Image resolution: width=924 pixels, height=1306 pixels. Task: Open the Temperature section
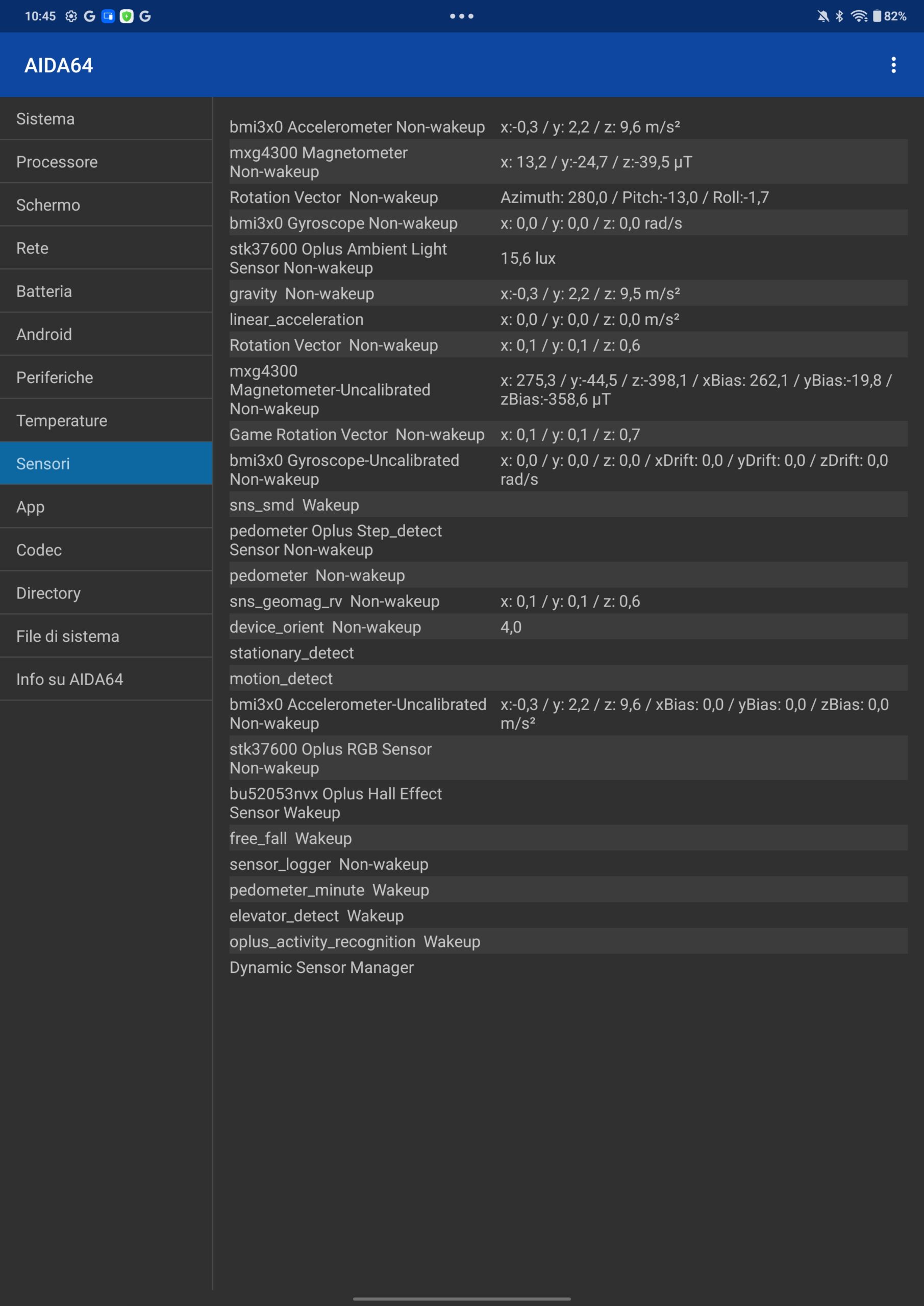pos(107,421)
